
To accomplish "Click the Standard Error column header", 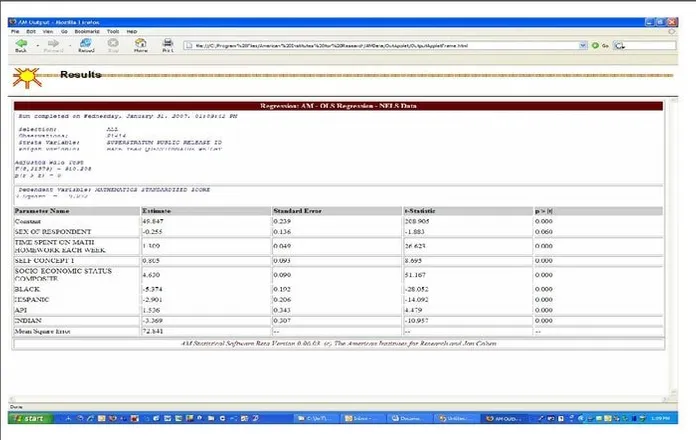I will point(297,211).
